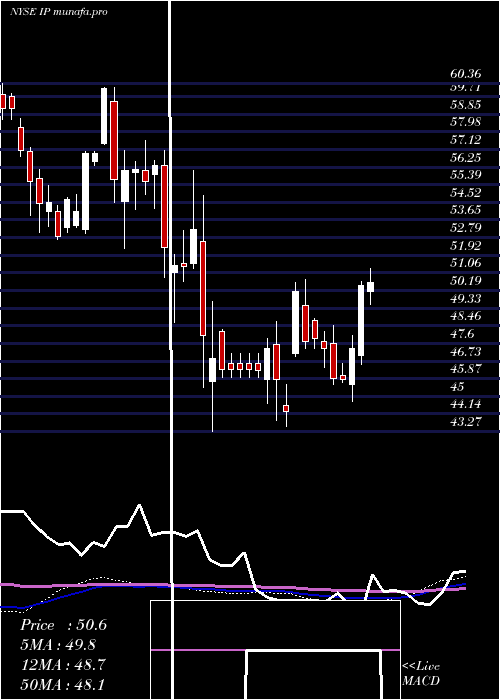500x700 pixels.
Task: Select the 47.6 price axis label
Action: [x=462, y=333]
